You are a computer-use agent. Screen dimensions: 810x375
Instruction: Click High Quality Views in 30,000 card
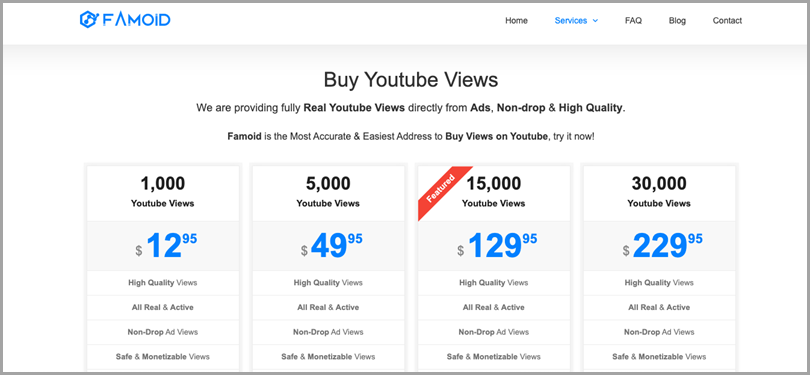[659, 283]
